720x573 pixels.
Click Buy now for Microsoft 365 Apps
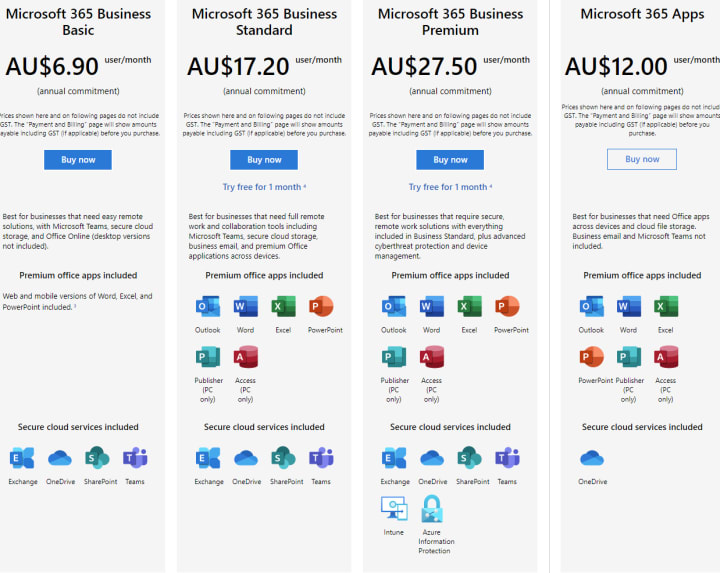click(642, 159)
